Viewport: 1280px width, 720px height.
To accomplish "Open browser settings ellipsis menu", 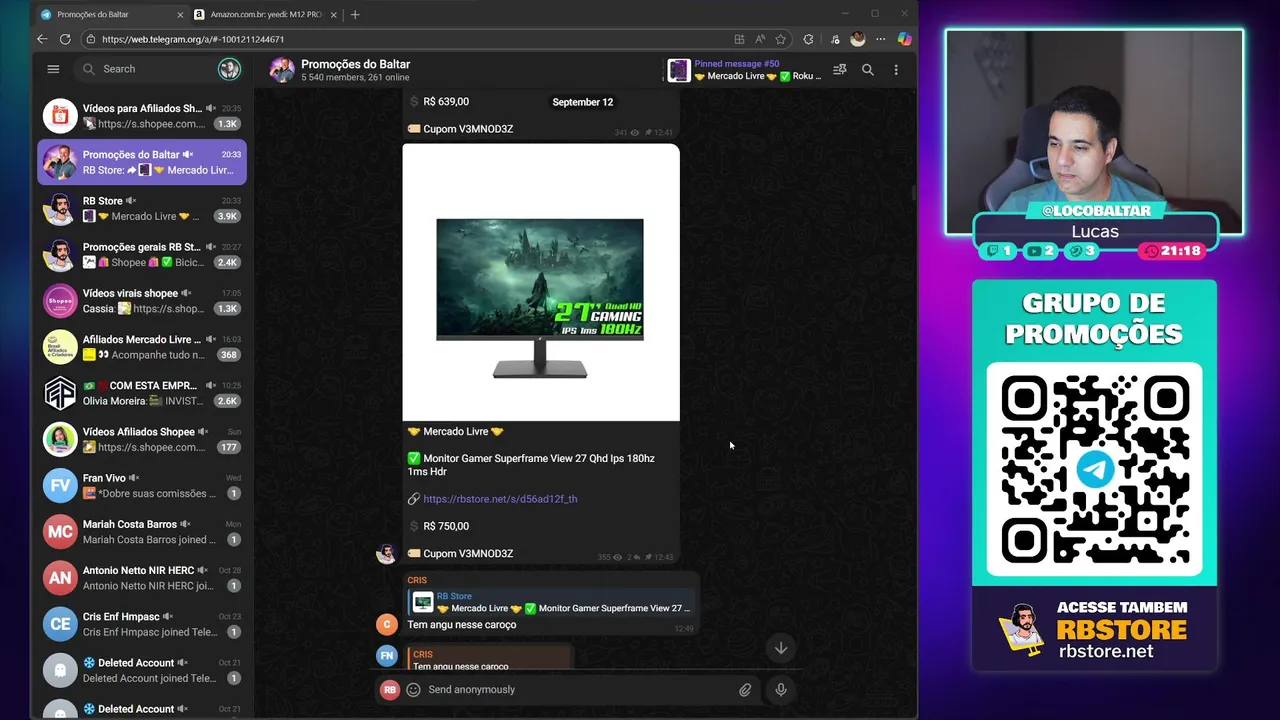I will [x=880, y=39].
